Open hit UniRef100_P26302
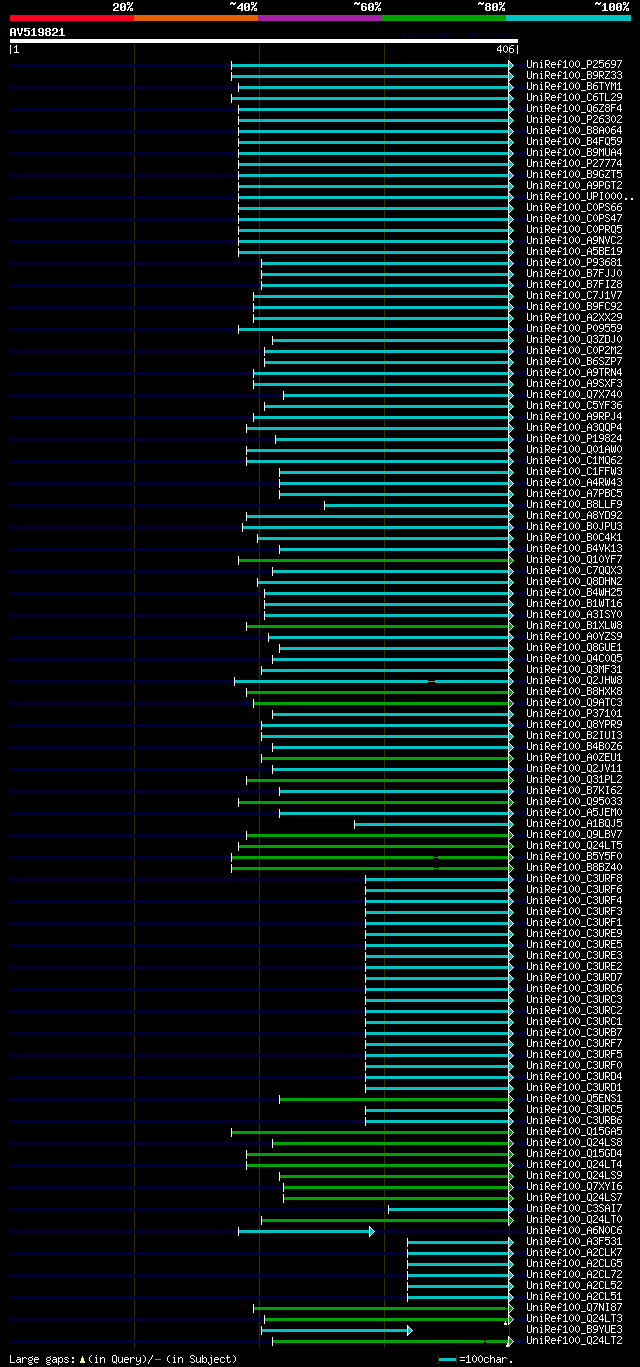The height and width of the screenshot is (1367, 640). [x=574, y=120]
